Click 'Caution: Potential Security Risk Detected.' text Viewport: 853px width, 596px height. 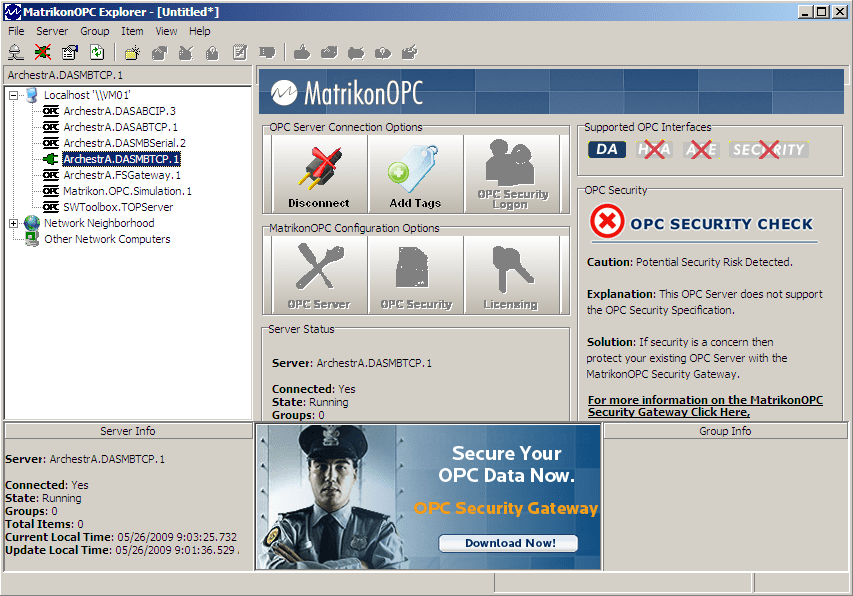point(690,262)
